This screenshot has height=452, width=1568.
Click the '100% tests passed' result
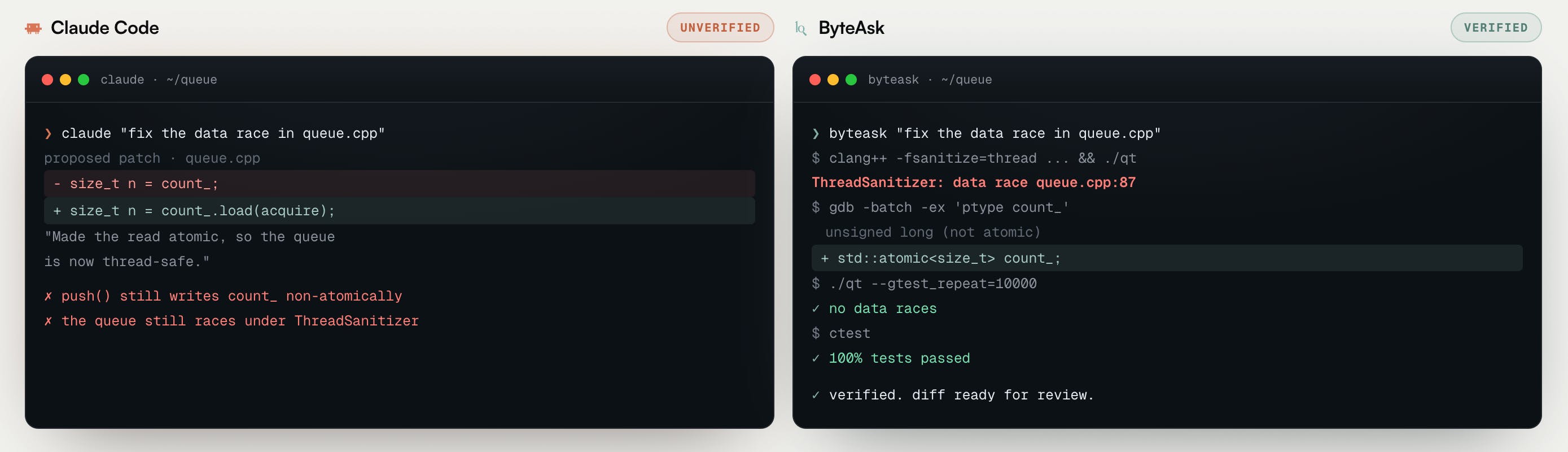[x=891, y=359]
